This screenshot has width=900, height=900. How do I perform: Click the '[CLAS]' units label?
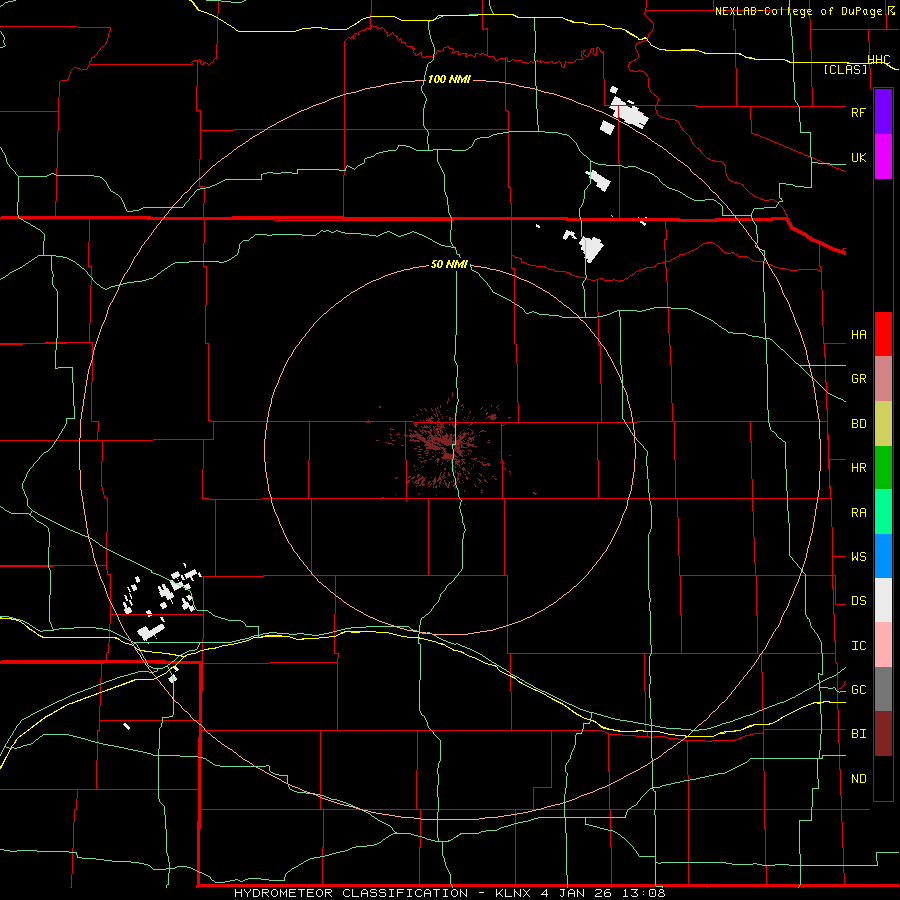[x=845, y=70]
